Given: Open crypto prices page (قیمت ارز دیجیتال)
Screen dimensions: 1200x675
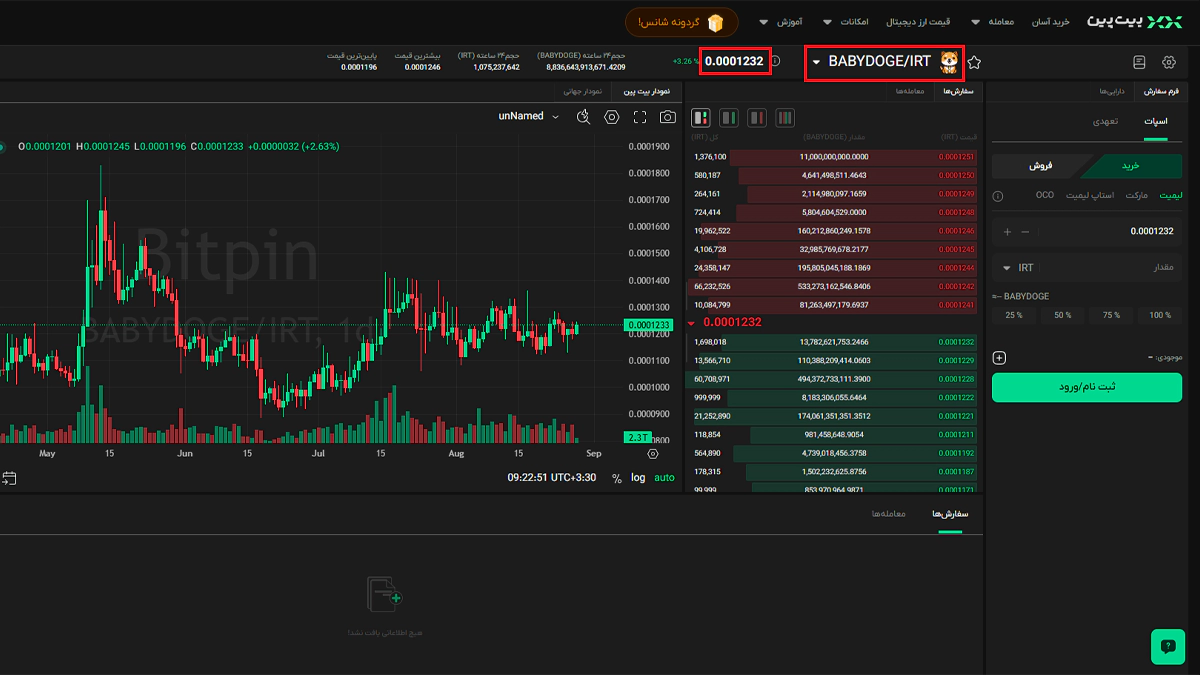Looking at the screenshot, I should (x=919, y=22).
